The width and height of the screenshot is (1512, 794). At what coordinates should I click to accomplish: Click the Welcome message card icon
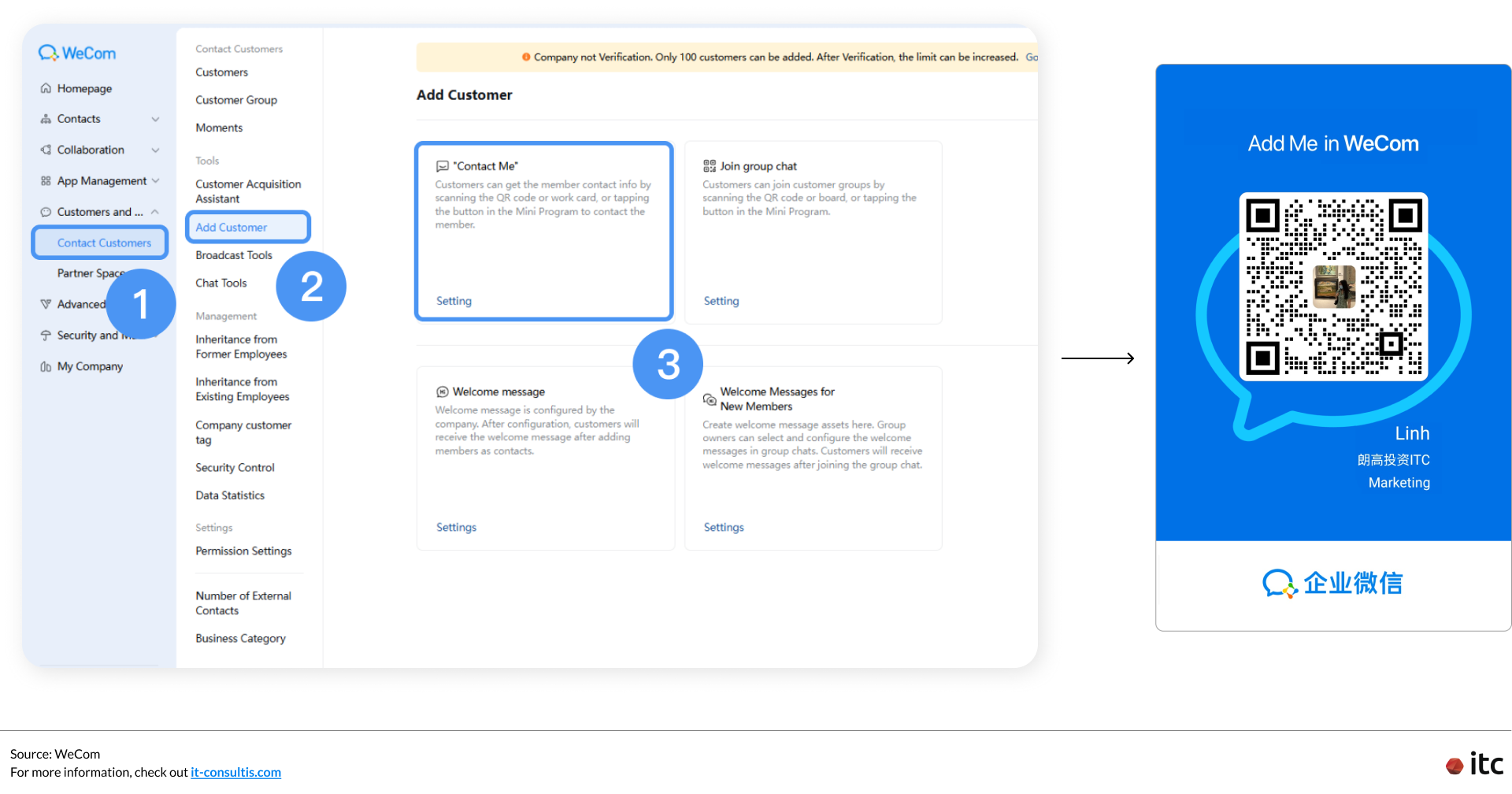pos(443,391)
